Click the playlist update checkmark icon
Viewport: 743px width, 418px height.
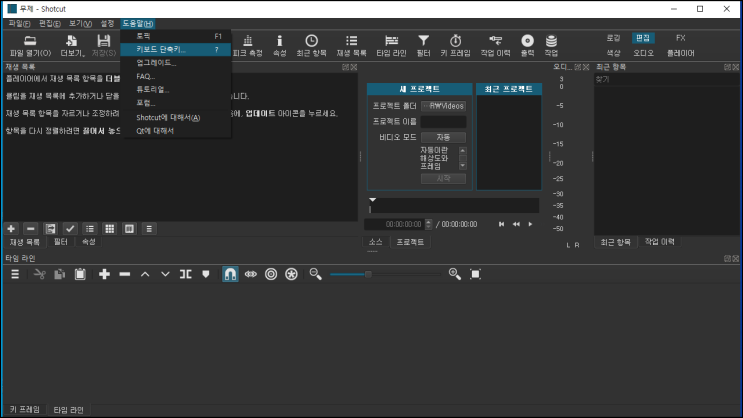point(70,229)
